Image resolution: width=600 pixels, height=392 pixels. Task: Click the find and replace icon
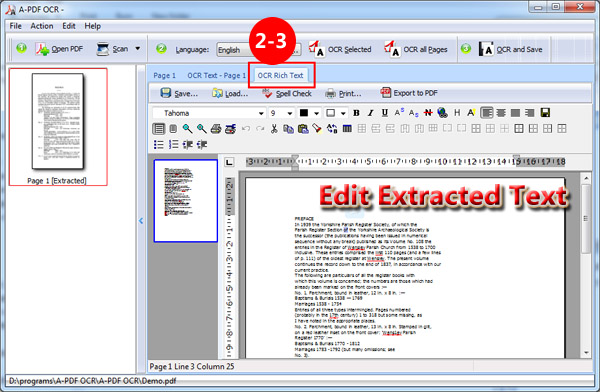pos(332,129)
